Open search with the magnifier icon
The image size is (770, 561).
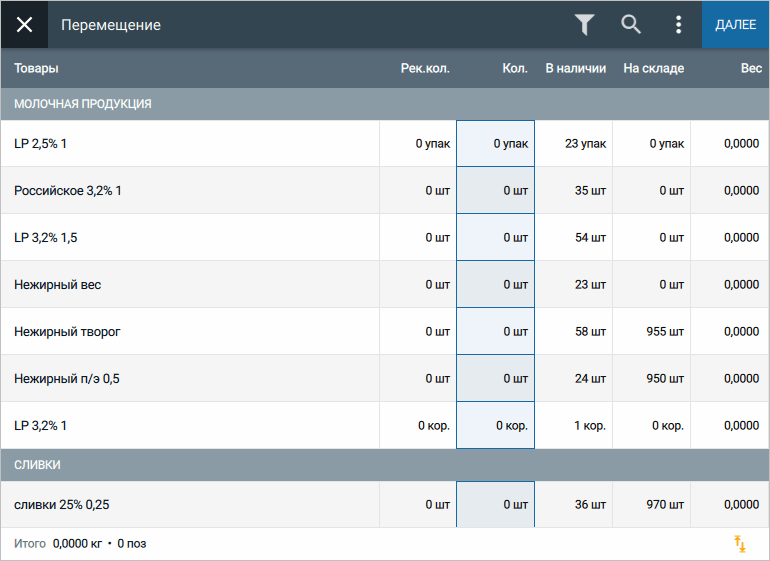point(631,25)
